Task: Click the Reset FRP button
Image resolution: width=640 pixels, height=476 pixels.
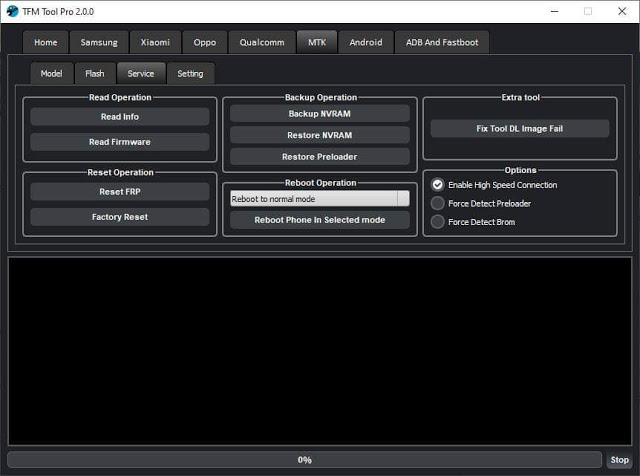Action: (120, 192)
